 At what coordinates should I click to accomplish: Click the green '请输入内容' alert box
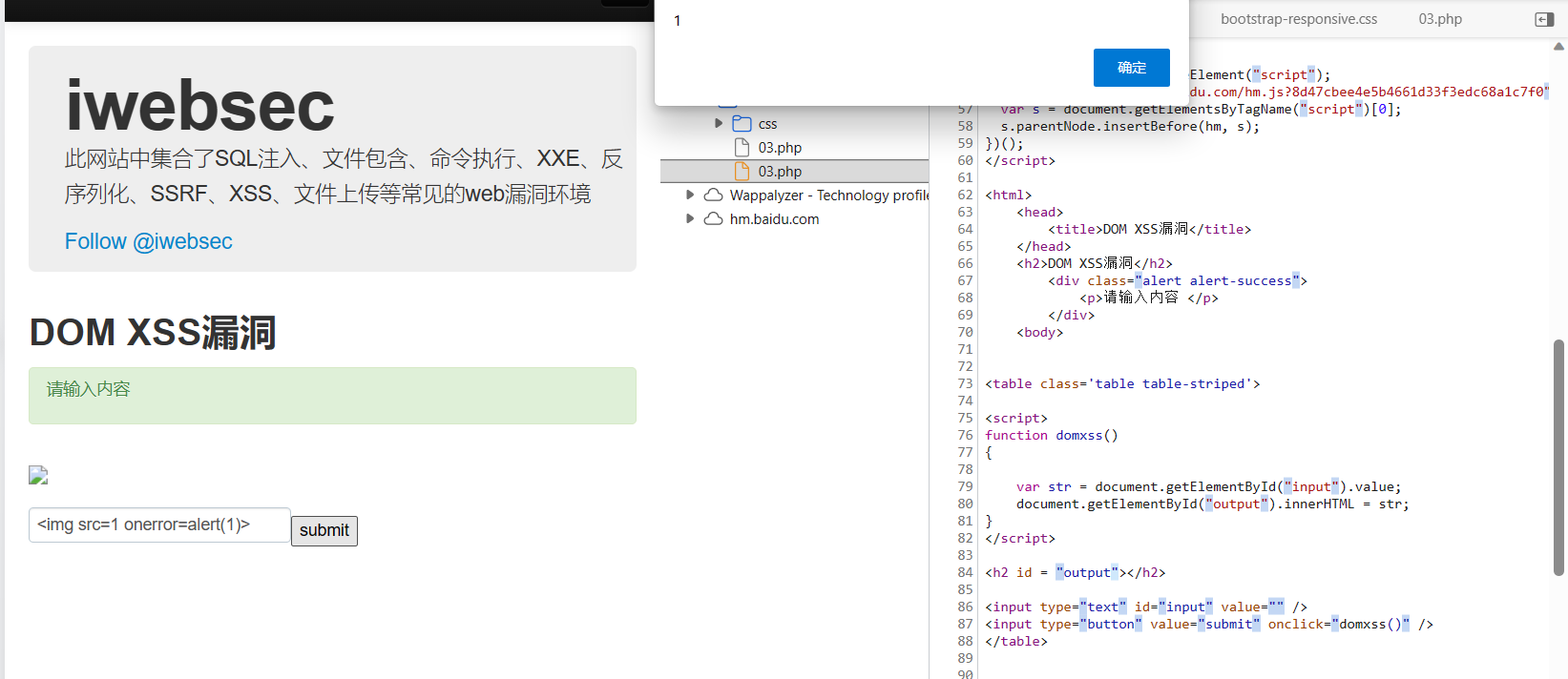point(332,396)
